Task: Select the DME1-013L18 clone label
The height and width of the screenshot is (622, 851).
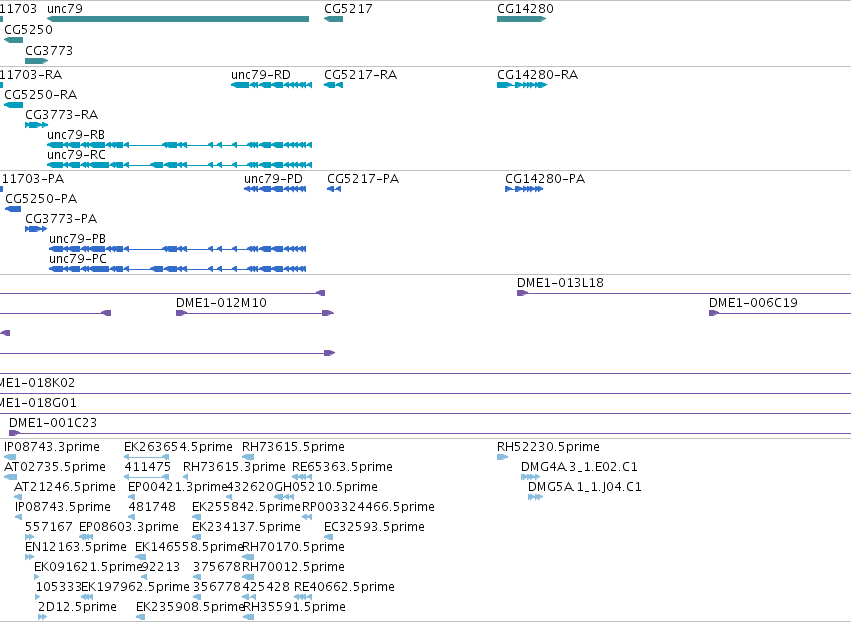Action: click(x=560, y=283)
